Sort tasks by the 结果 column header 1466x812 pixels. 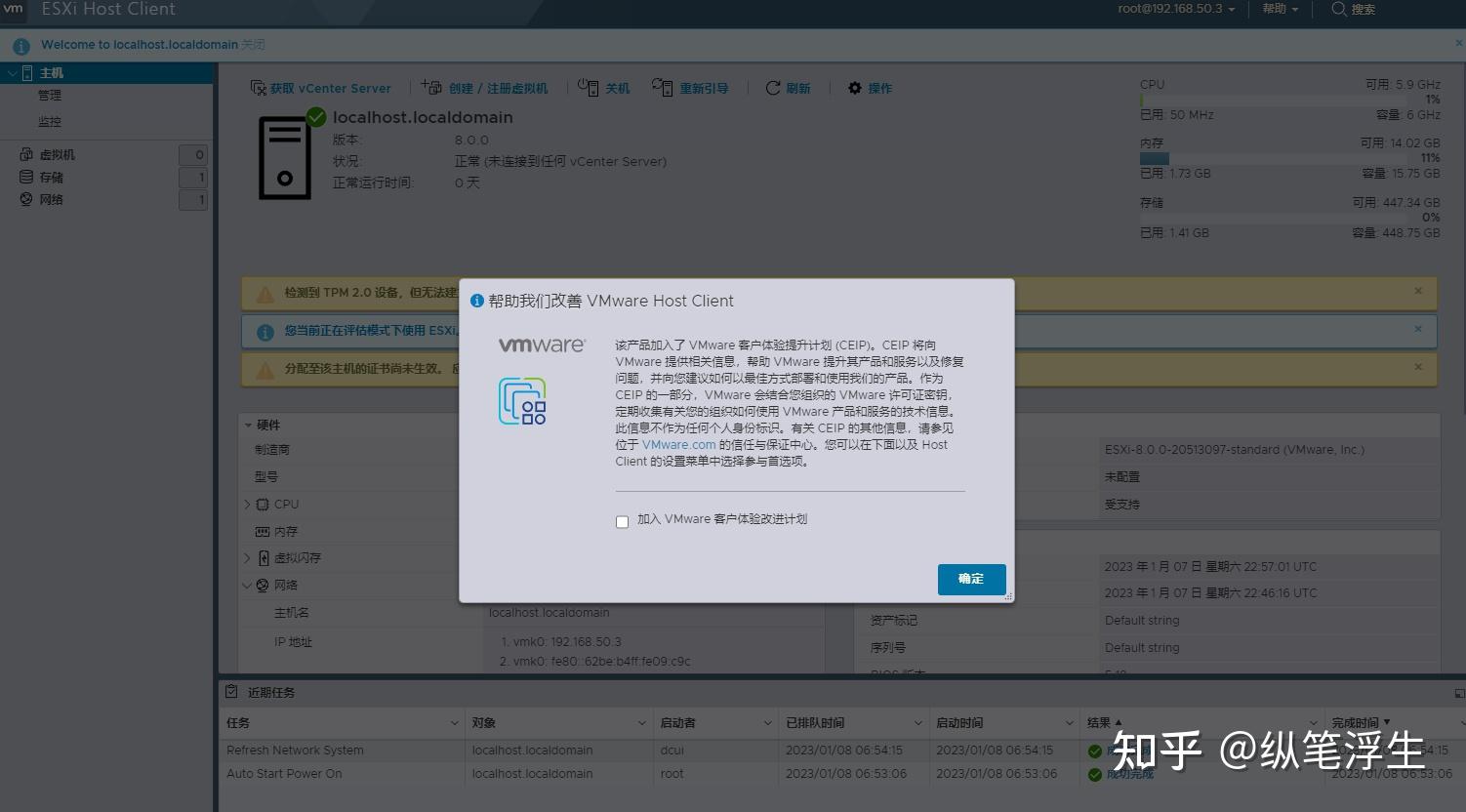[x=1099, y=723]
